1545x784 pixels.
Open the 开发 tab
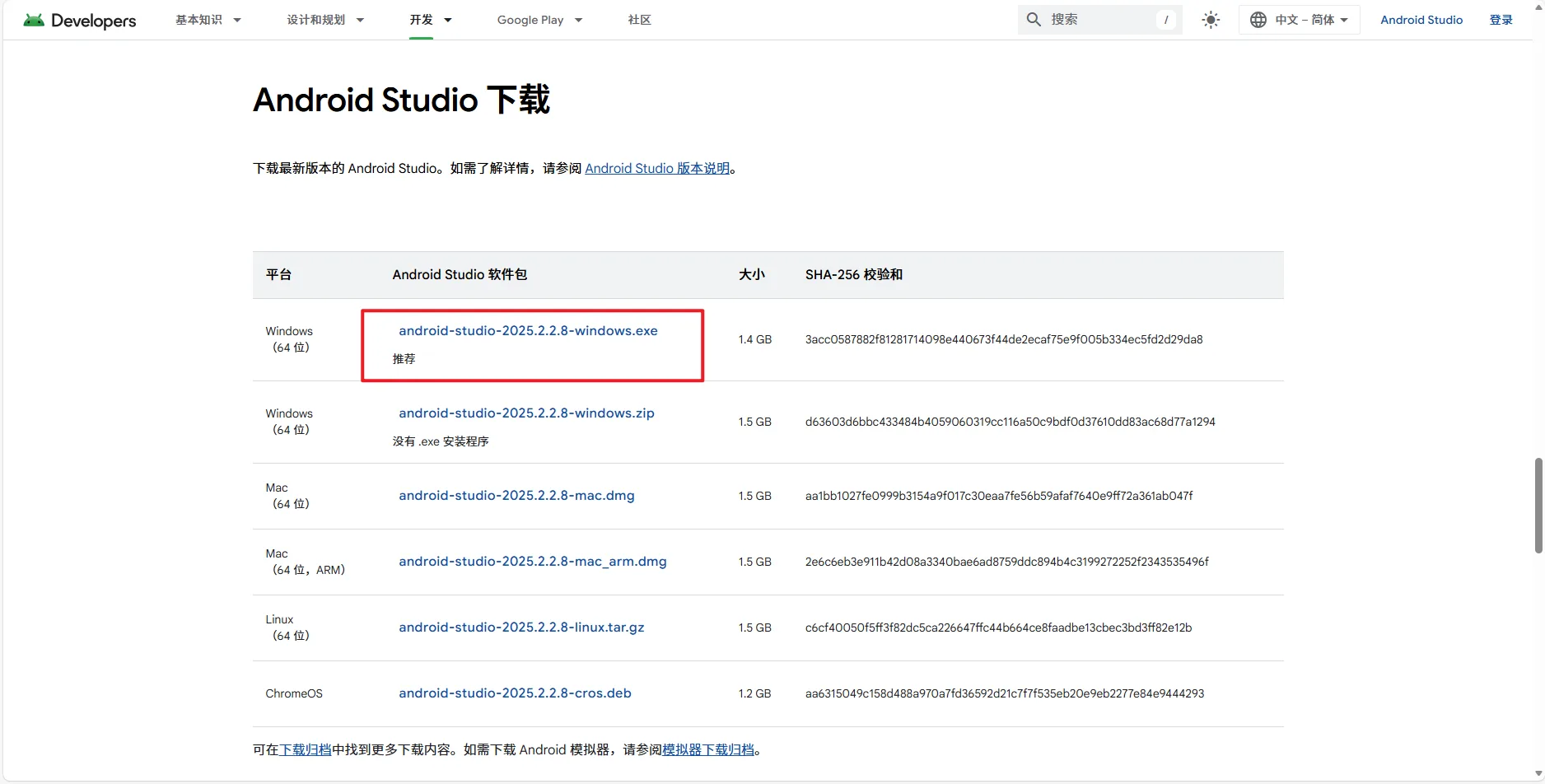coord(421,20)
